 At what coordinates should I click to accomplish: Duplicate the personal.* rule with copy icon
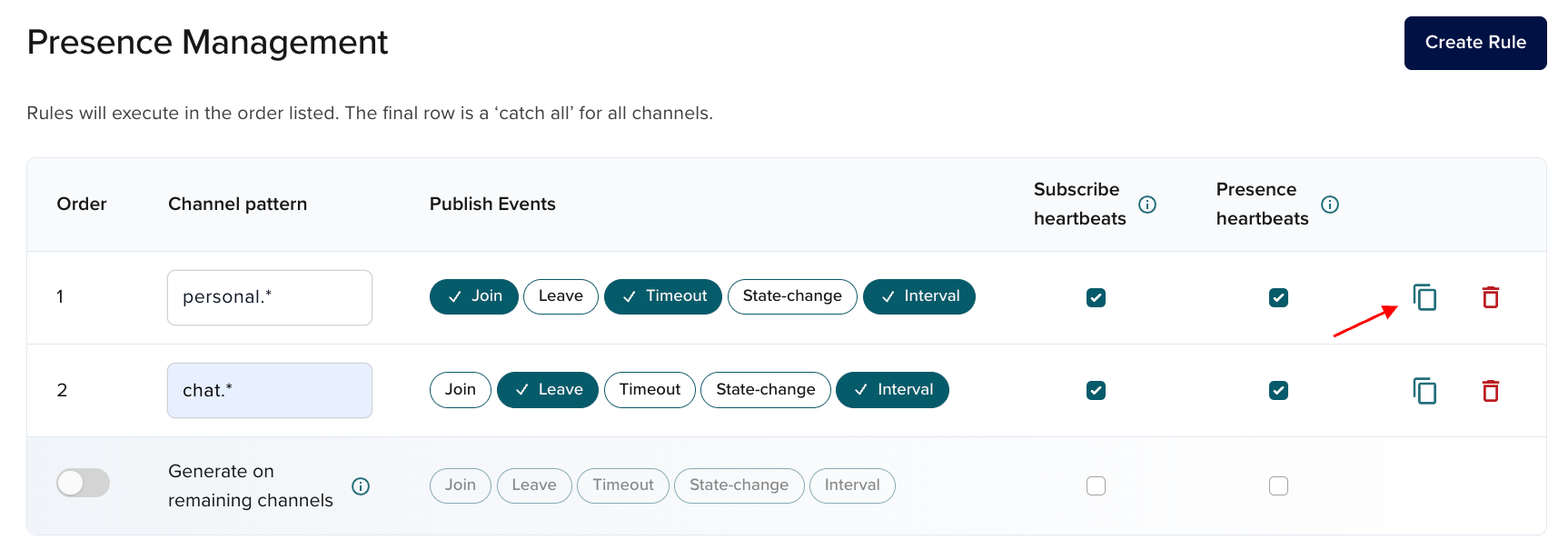1424,297
